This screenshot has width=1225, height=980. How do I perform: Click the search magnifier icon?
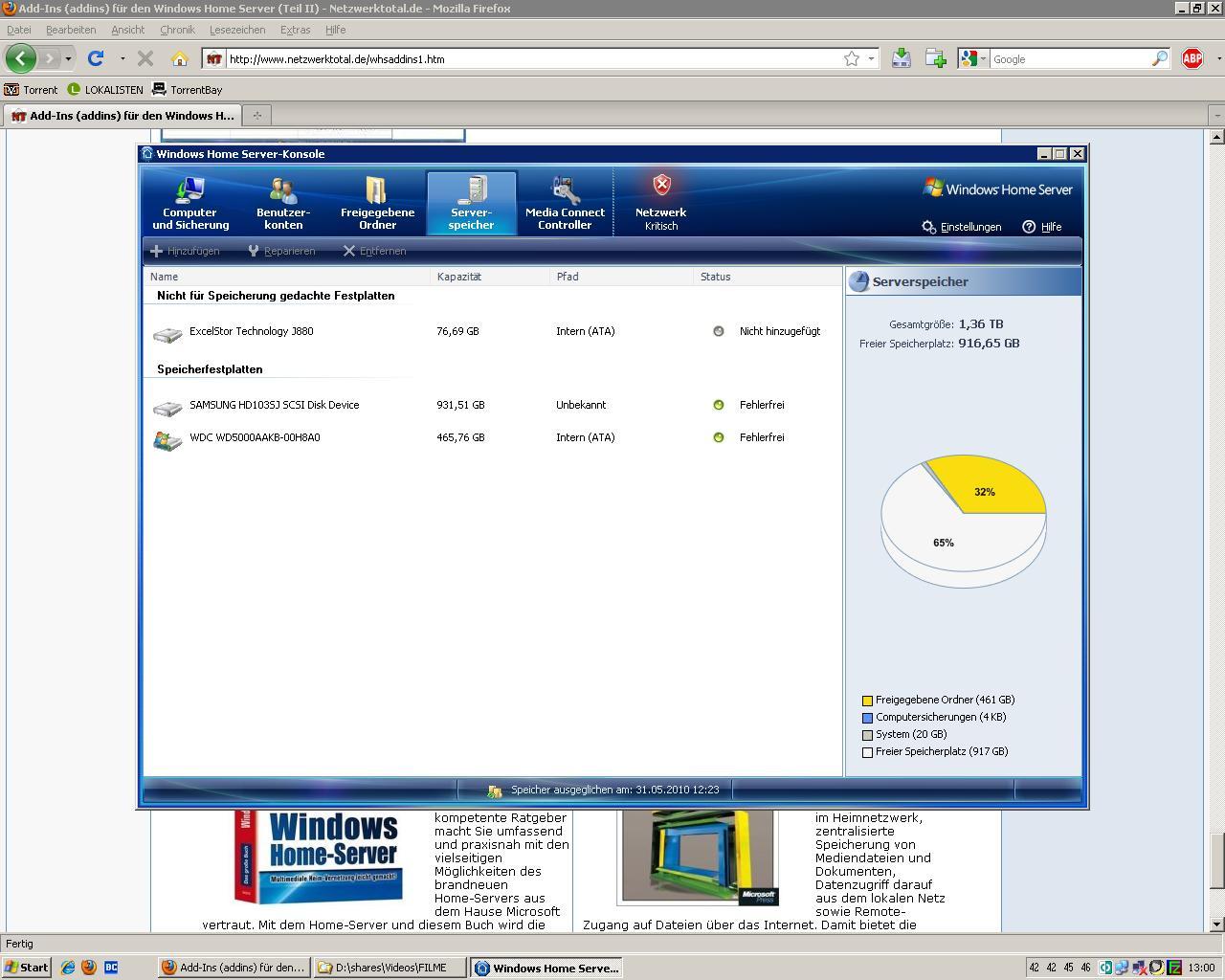1160,59
